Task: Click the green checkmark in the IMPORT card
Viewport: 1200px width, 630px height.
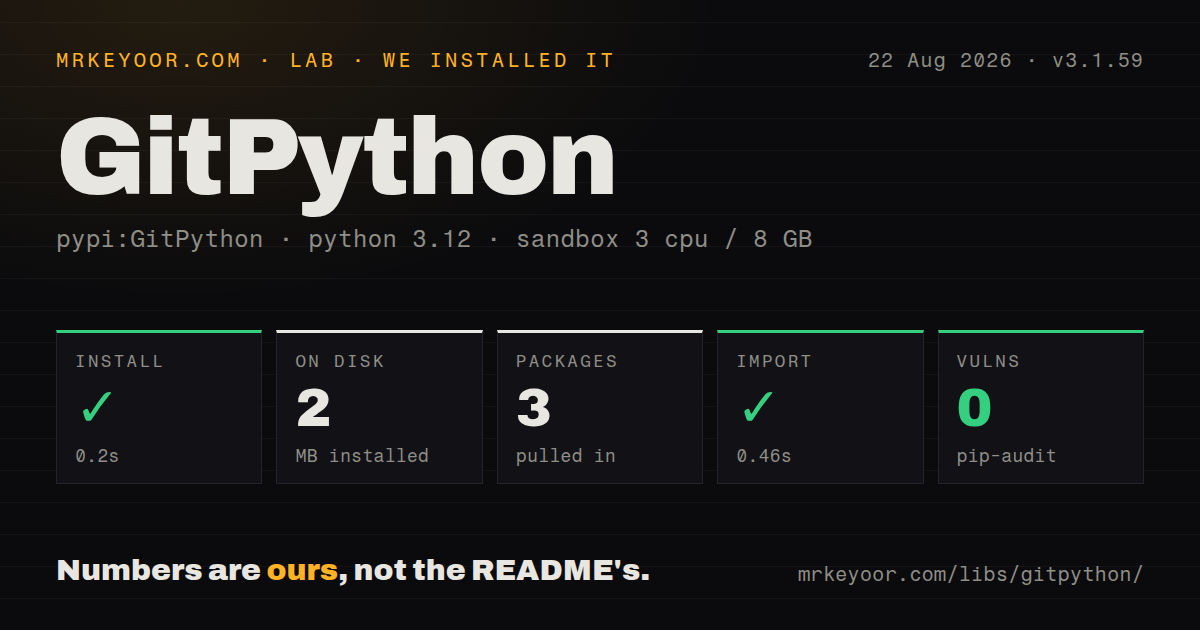Action: tap(757, 408)
